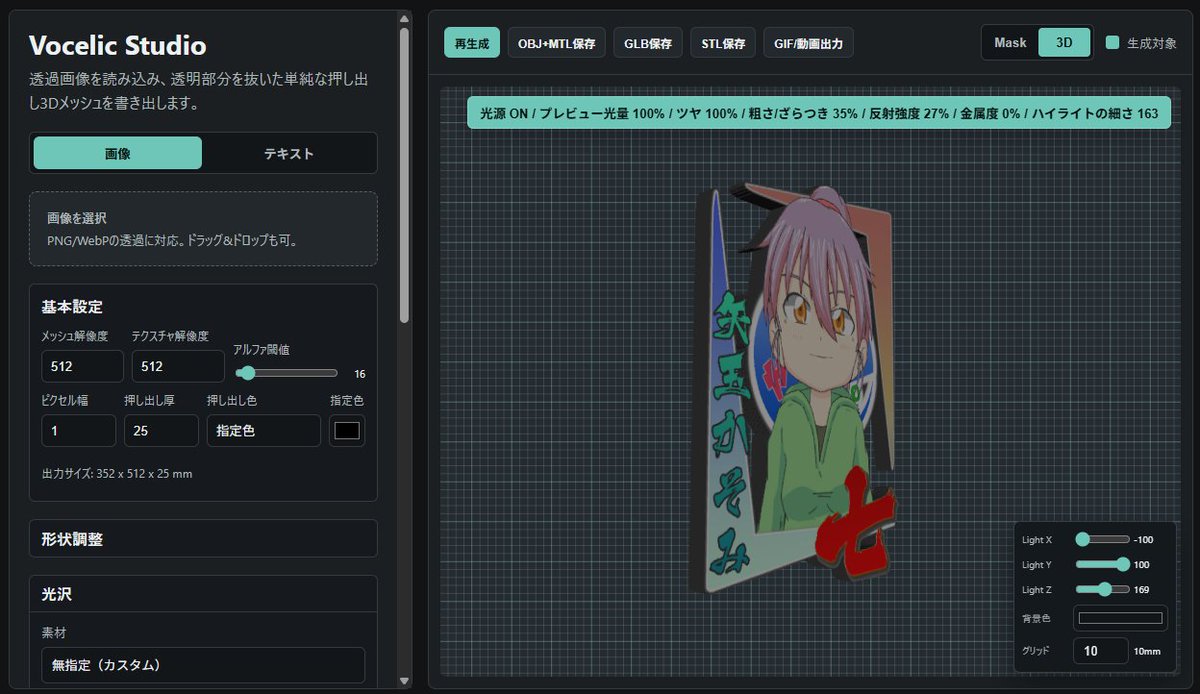Adjust the アルファ閾値 slider
The image size is (1200, 694).
[x=287, y=373]
